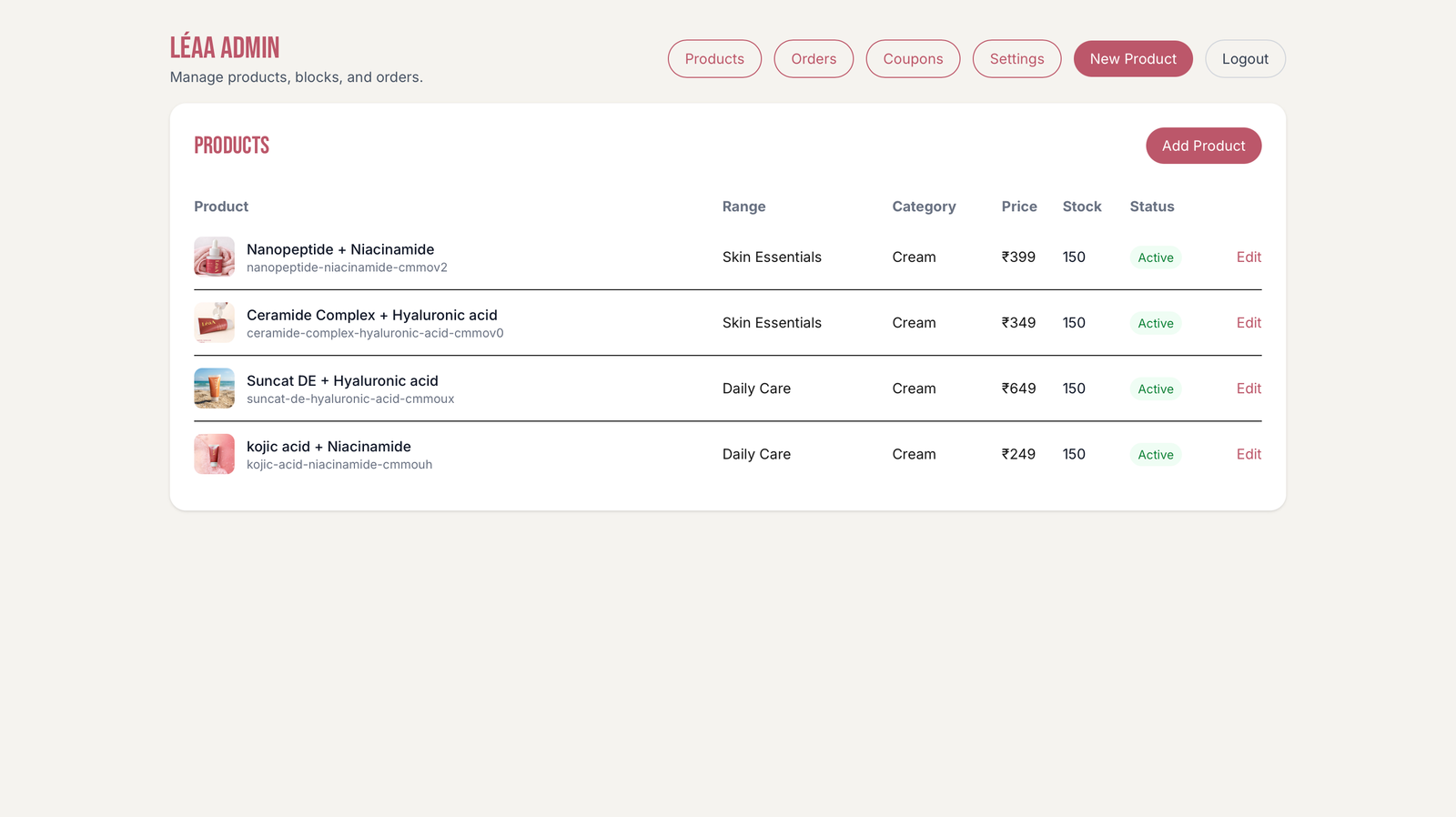1456x817 pixels.
Task: Click the New Product nav button
Action: pyautogui.click(x=1133, y=59)
